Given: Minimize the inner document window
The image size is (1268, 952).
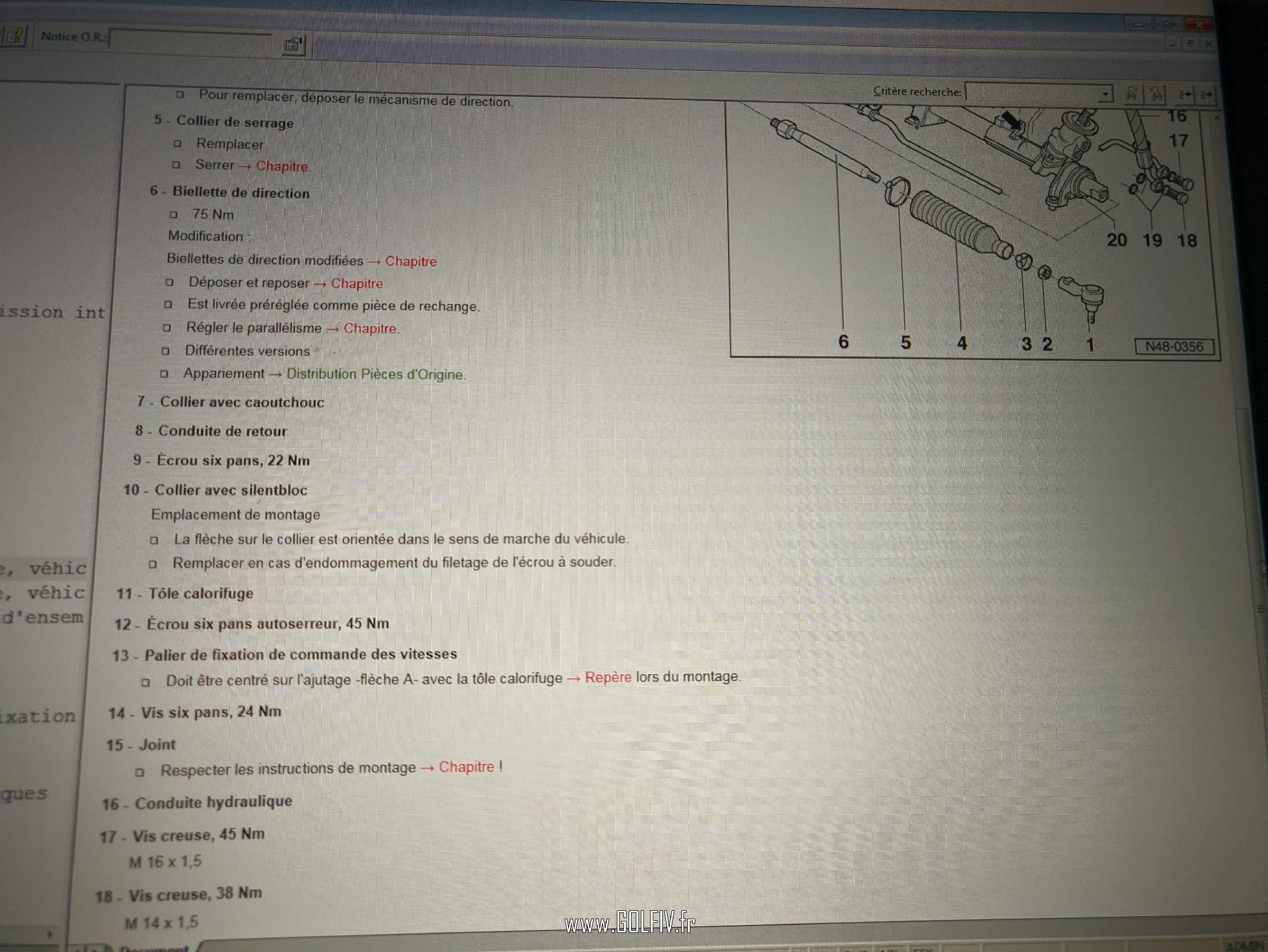Looking at the screenshot, I should coord(1173,43).
